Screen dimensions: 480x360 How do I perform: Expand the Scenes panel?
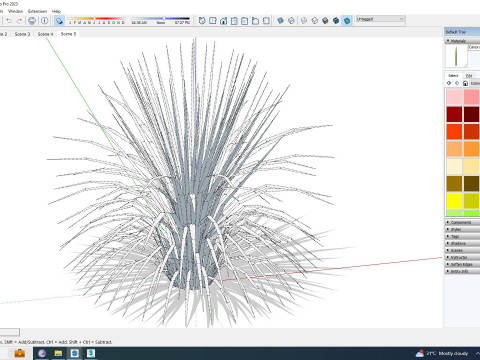(462, 250)
